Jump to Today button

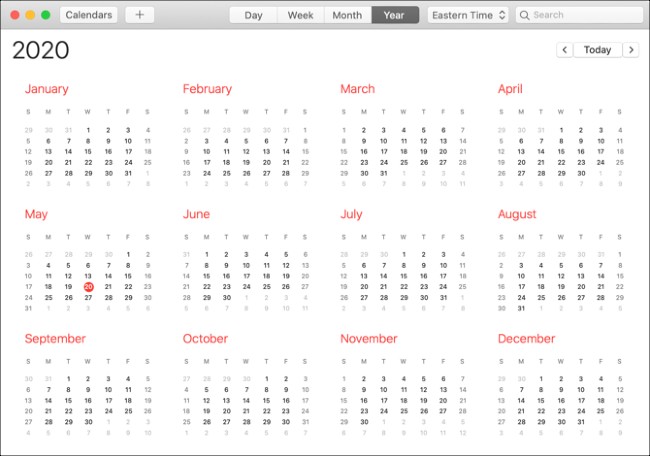pyautogui.click(x=597, y=50)
